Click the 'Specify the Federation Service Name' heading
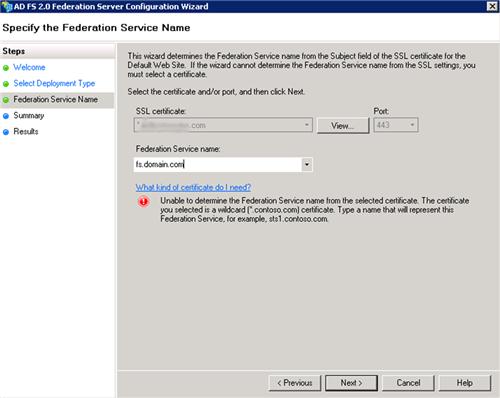500x398 pixels. [96, 28]
